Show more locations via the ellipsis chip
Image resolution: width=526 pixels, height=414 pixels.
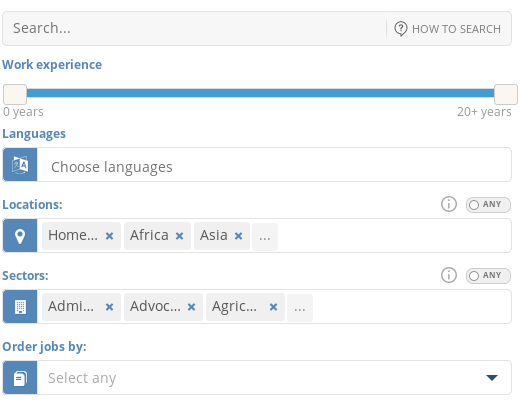(x=265, y=237)
